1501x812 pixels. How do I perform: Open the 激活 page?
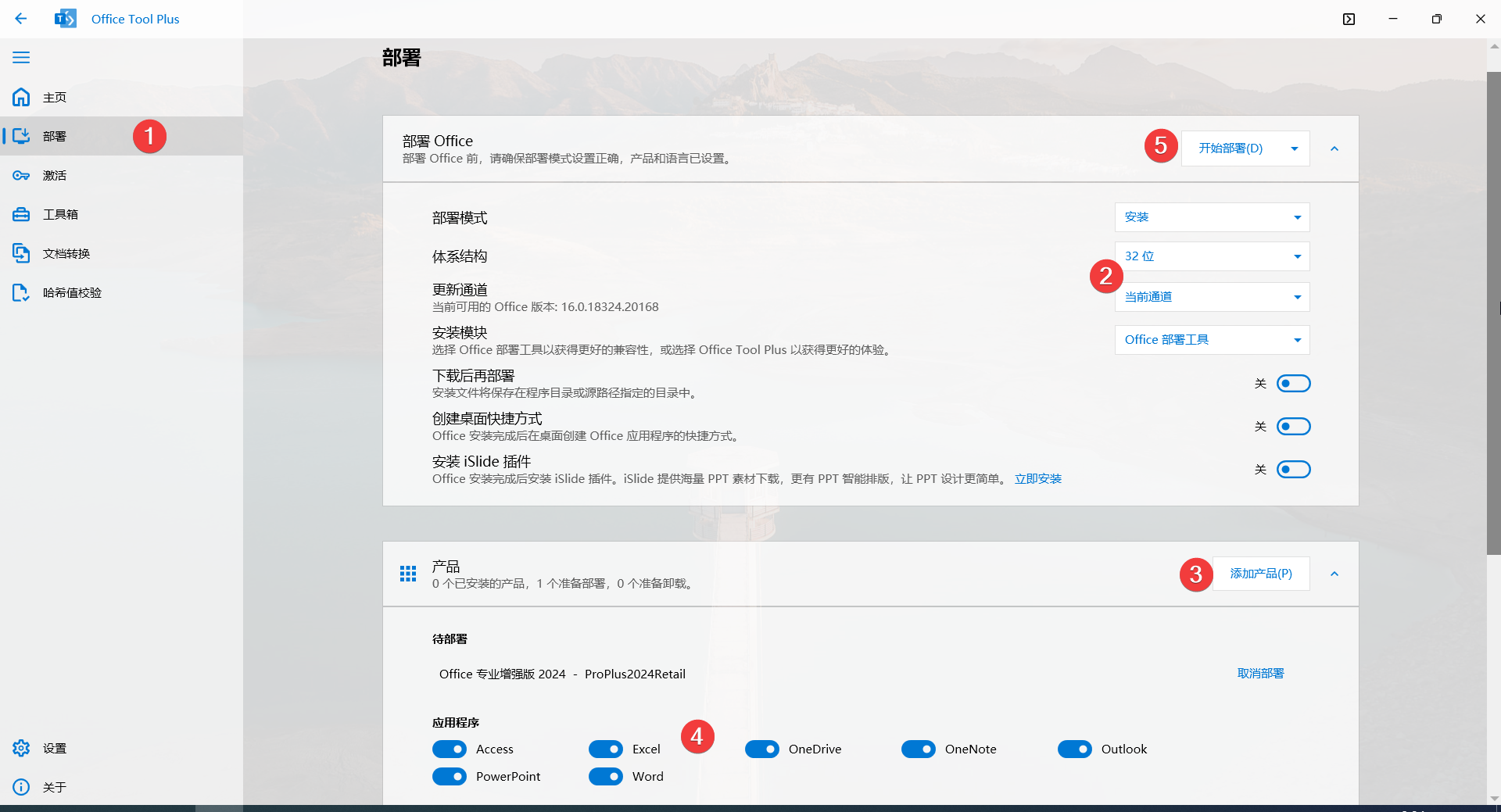(121, 175)
